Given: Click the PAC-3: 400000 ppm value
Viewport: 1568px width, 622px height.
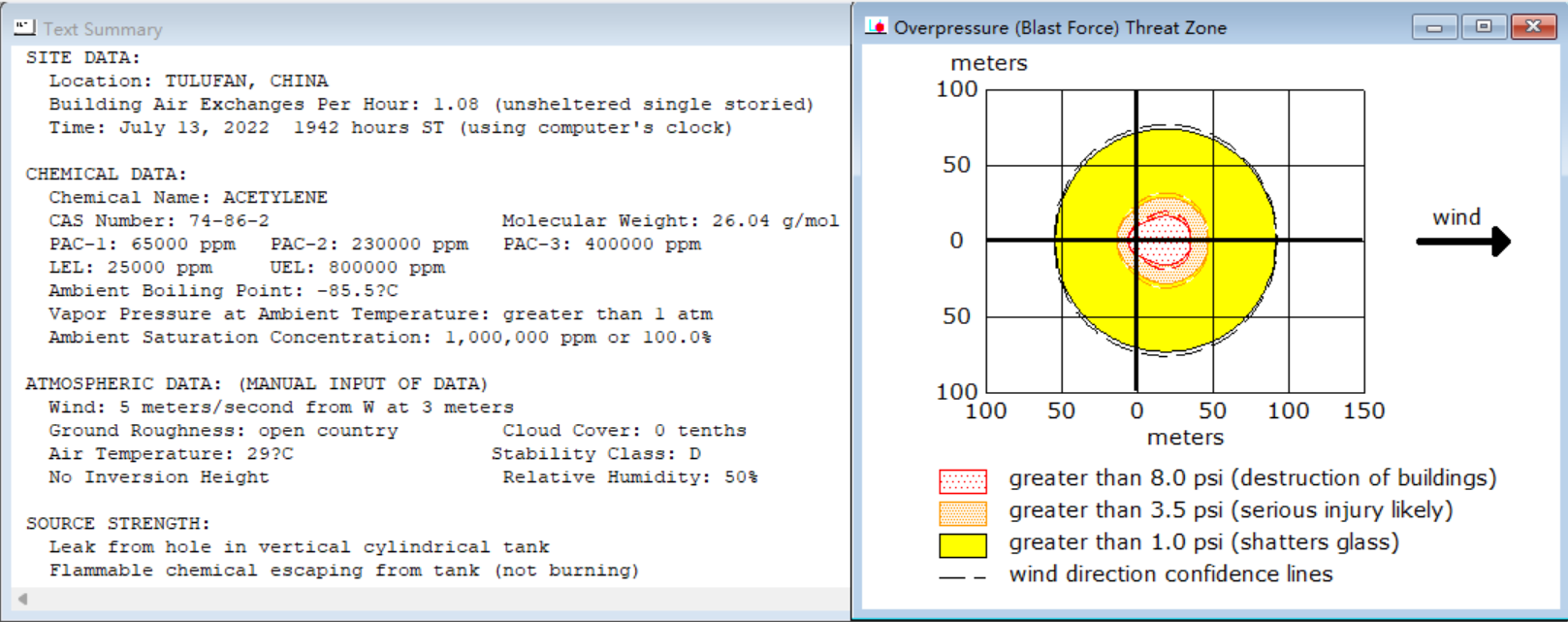Looking at the screenshot, I should coord(601,244).
